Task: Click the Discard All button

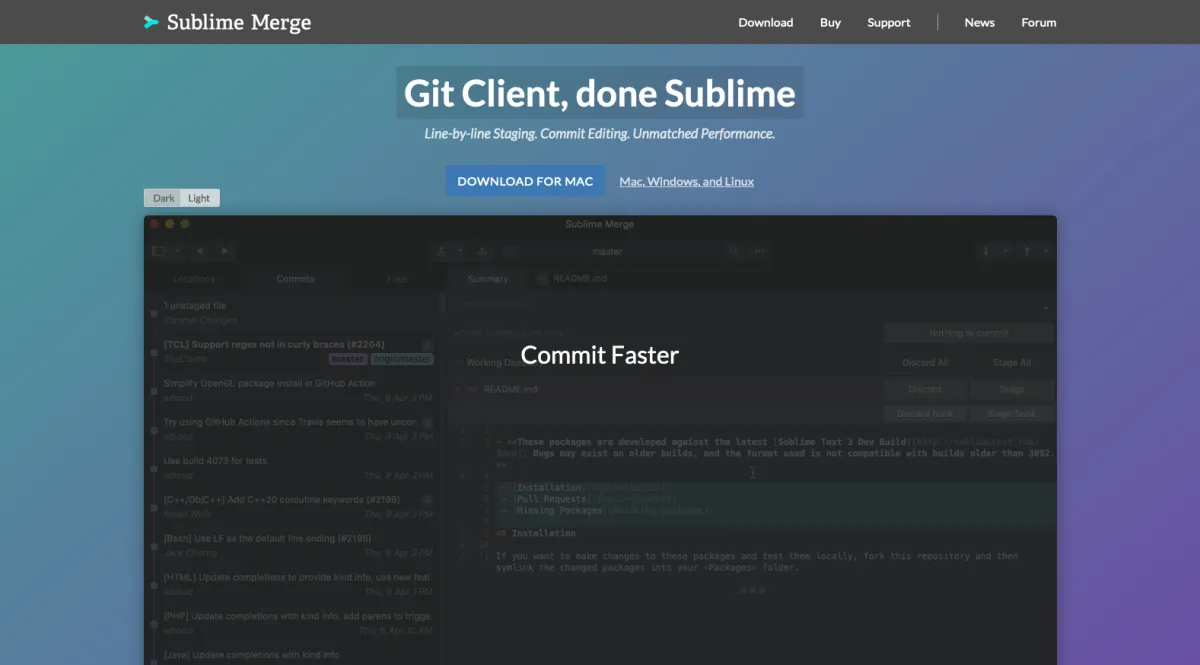Action: [925, 362]
